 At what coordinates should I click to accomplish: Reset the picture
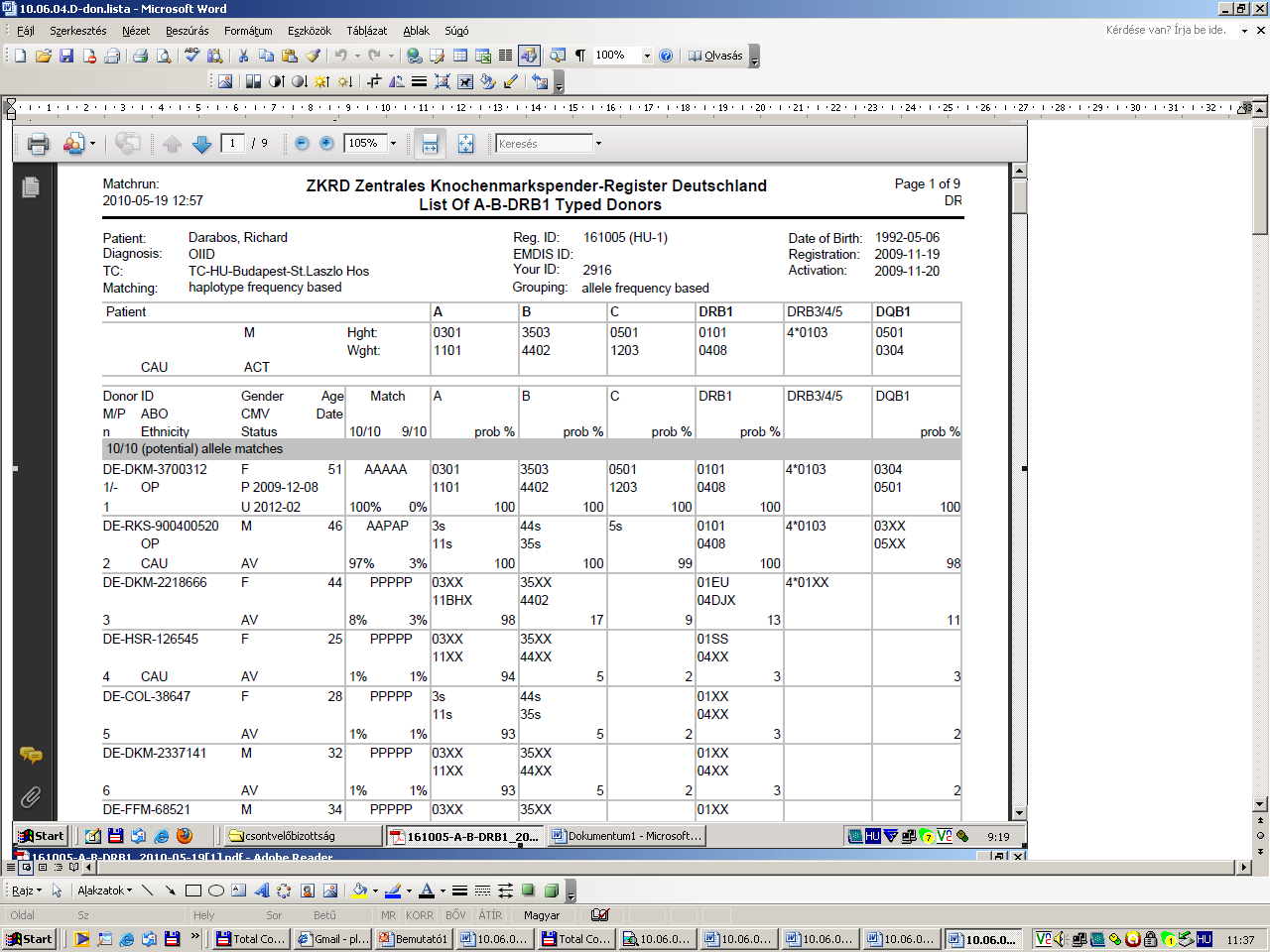[540, 81]
